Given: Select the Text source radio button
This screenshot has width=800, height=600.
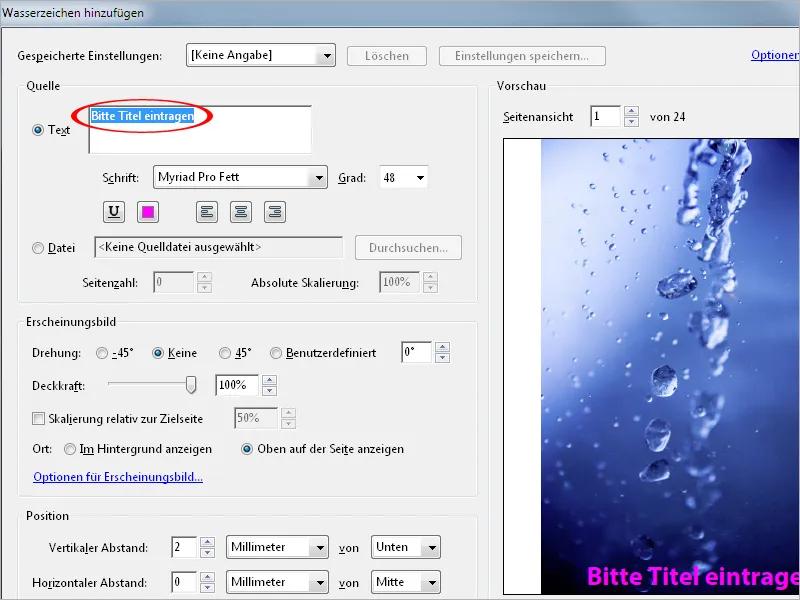Looking at the screenshot, I should click(x=38, y=130).
